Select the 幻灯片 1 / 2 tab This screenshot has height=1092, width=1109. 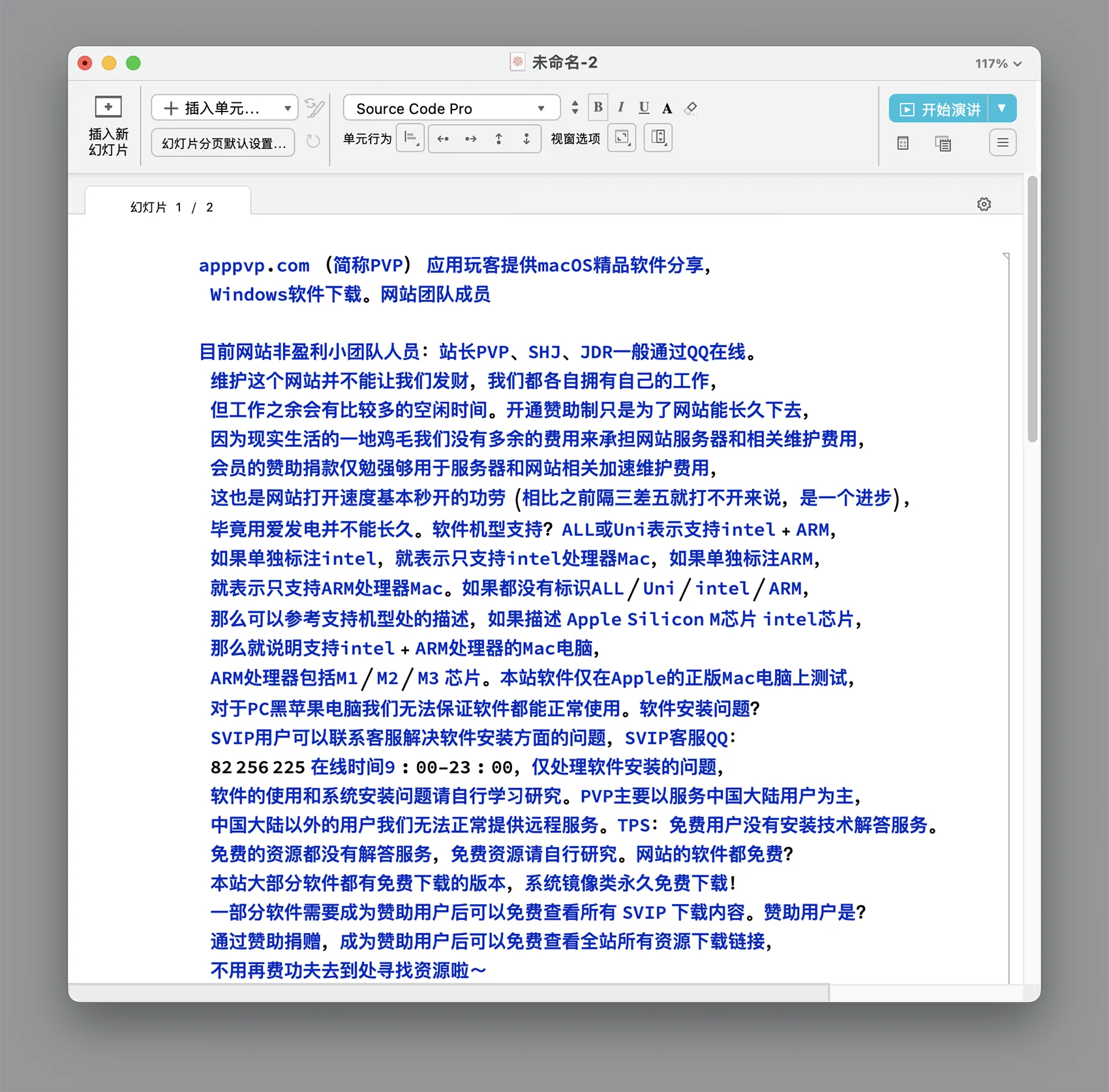pos(168,207)
